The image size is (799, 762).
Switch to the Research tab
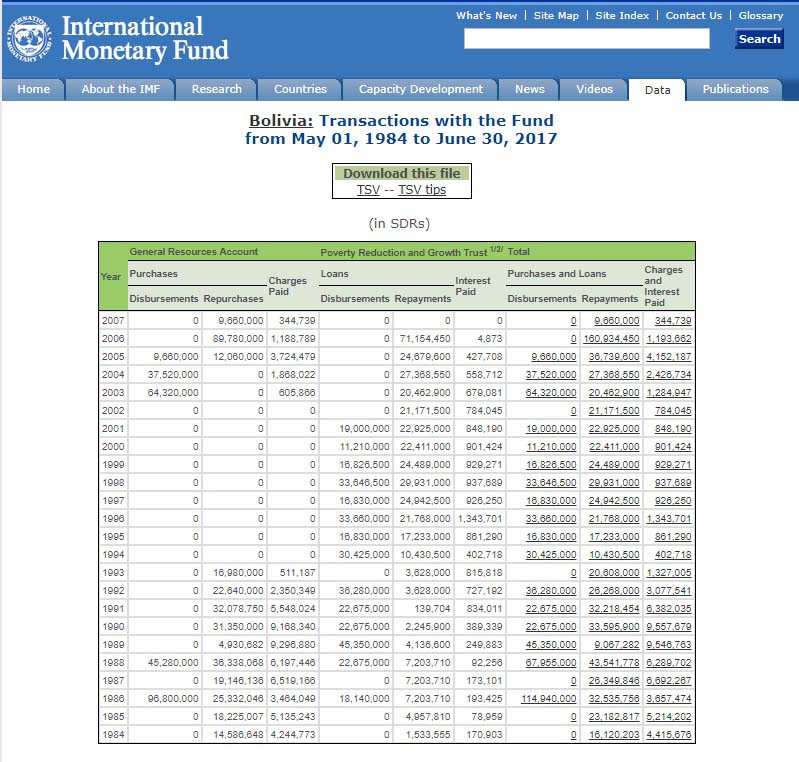point(217,89)
